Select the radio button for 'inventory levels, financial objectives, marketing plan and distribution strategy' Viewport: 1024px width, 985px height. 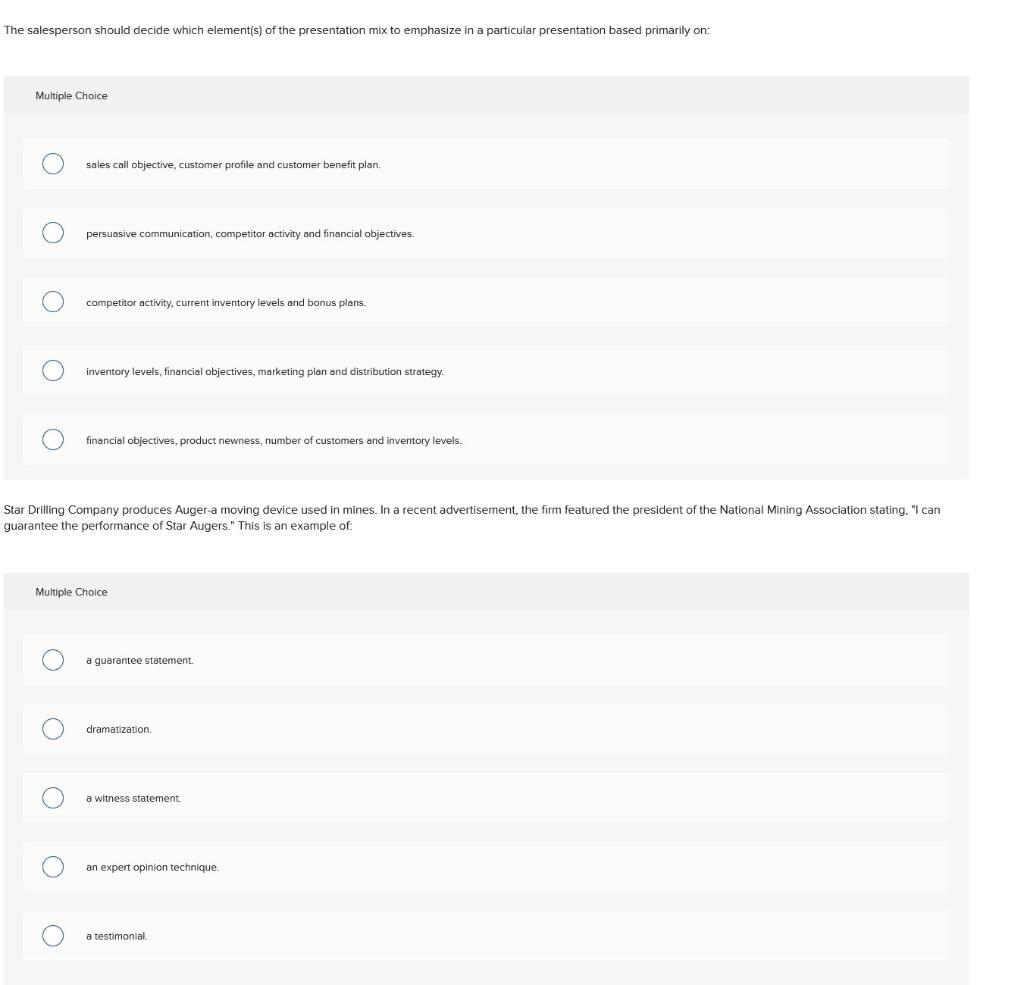pos(51,368)
